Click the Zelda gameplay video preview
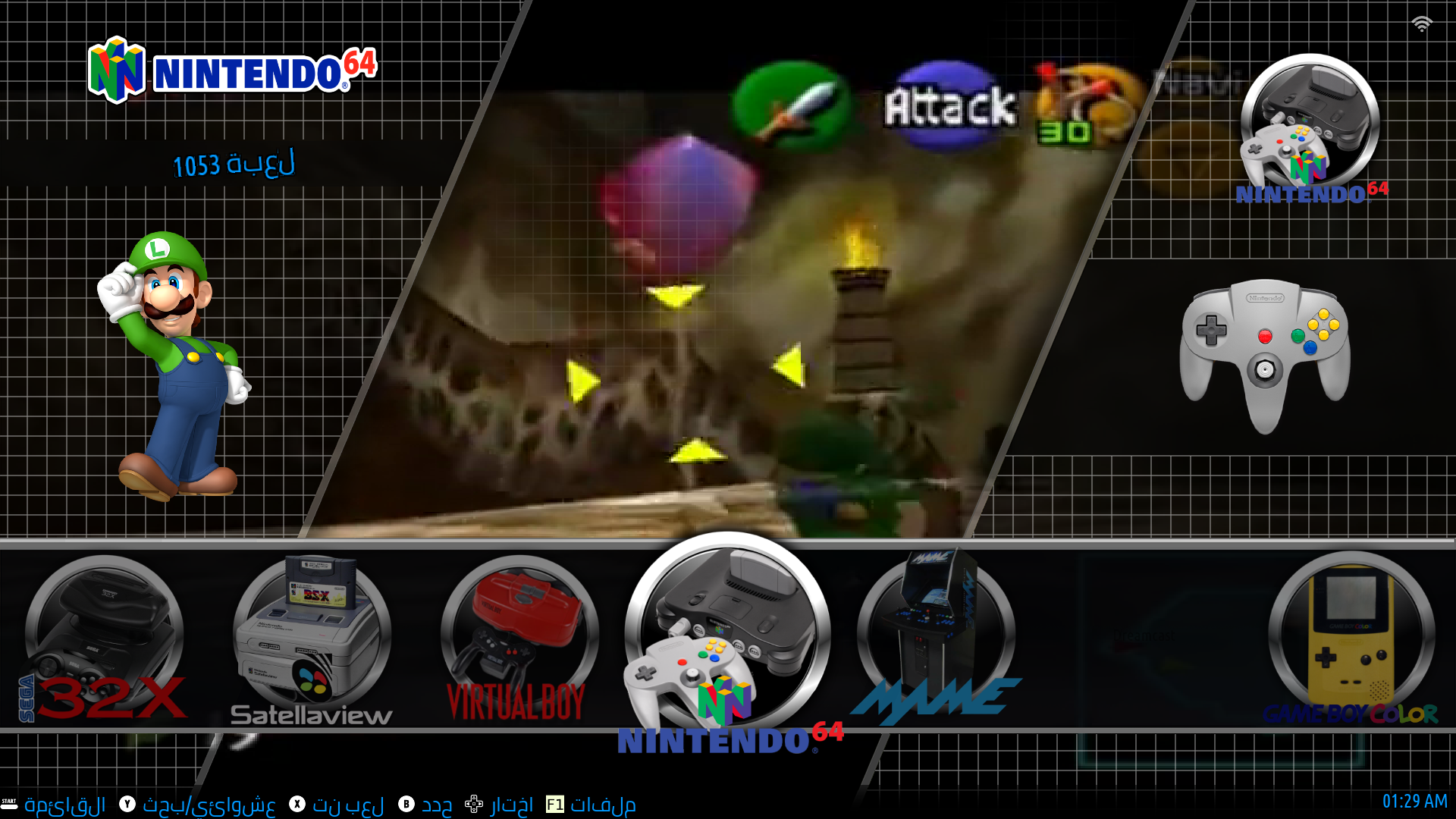The height and width of the screenshot is (819, 1456). [728, 303]
